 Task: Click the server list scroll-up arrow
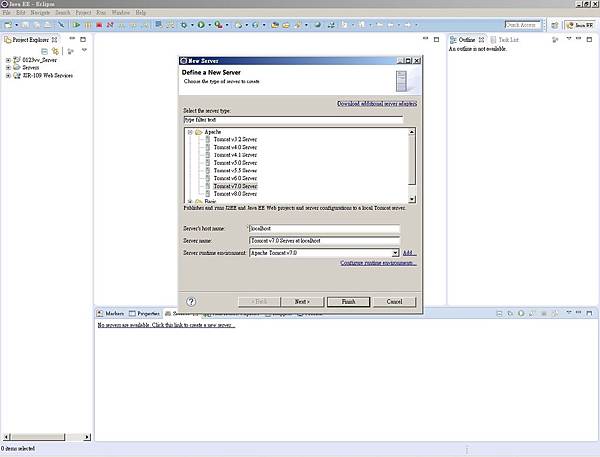(412, 132)
